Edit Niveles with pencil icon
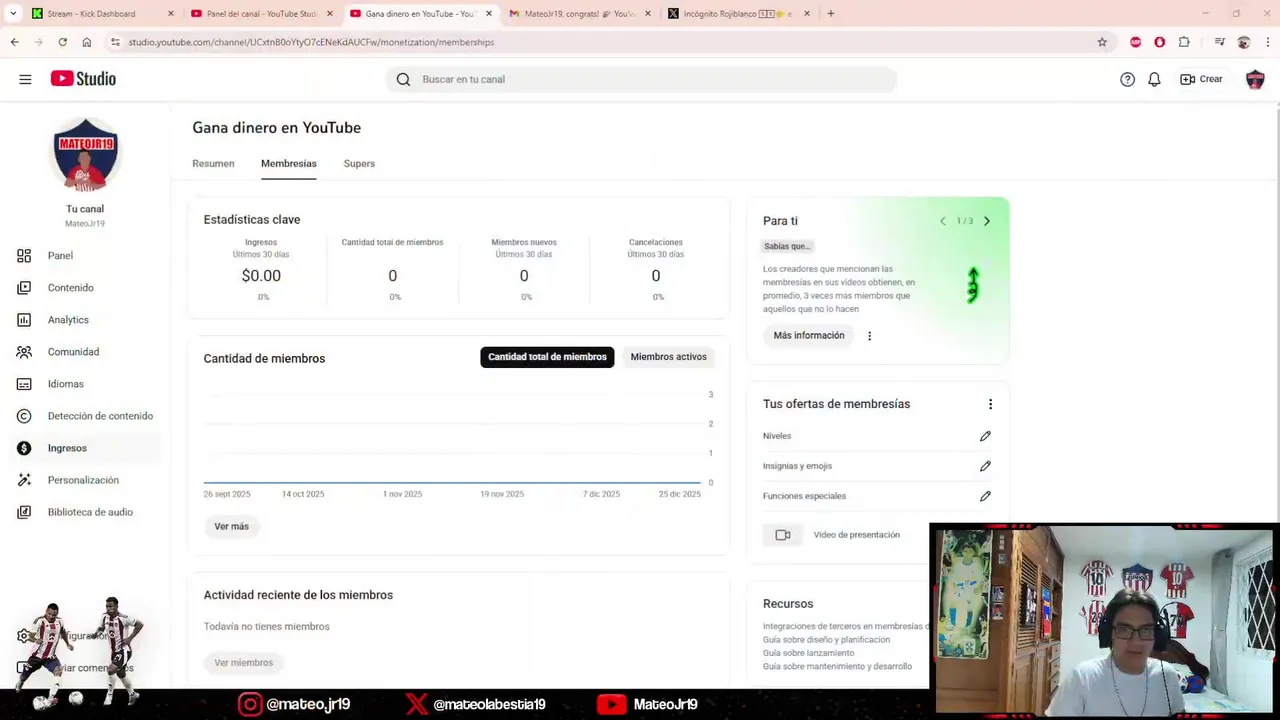This screenshot has height=720, width=1280. coord(985,436)
